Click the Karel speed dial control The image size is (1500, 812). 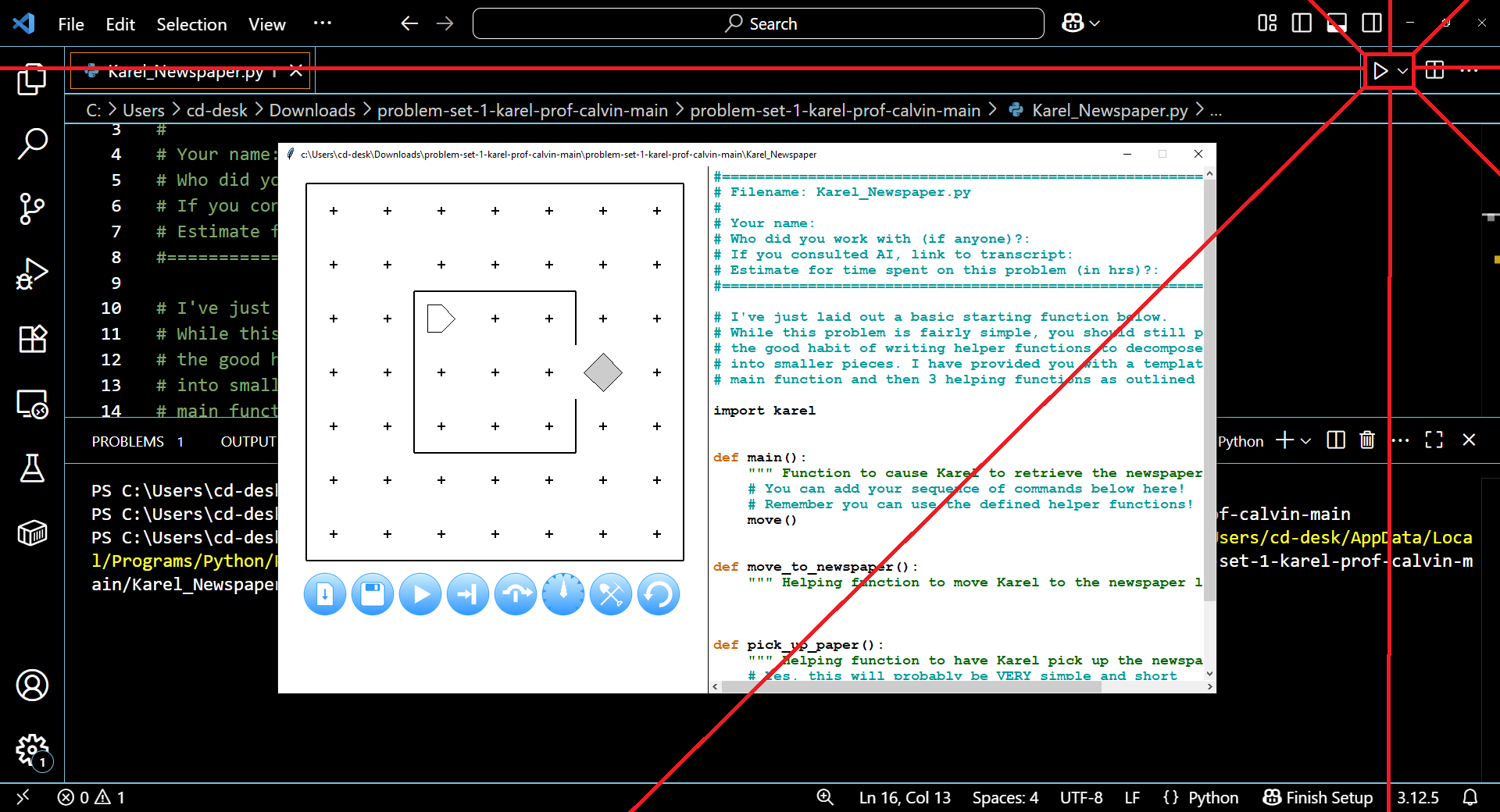tap(563, 594)
